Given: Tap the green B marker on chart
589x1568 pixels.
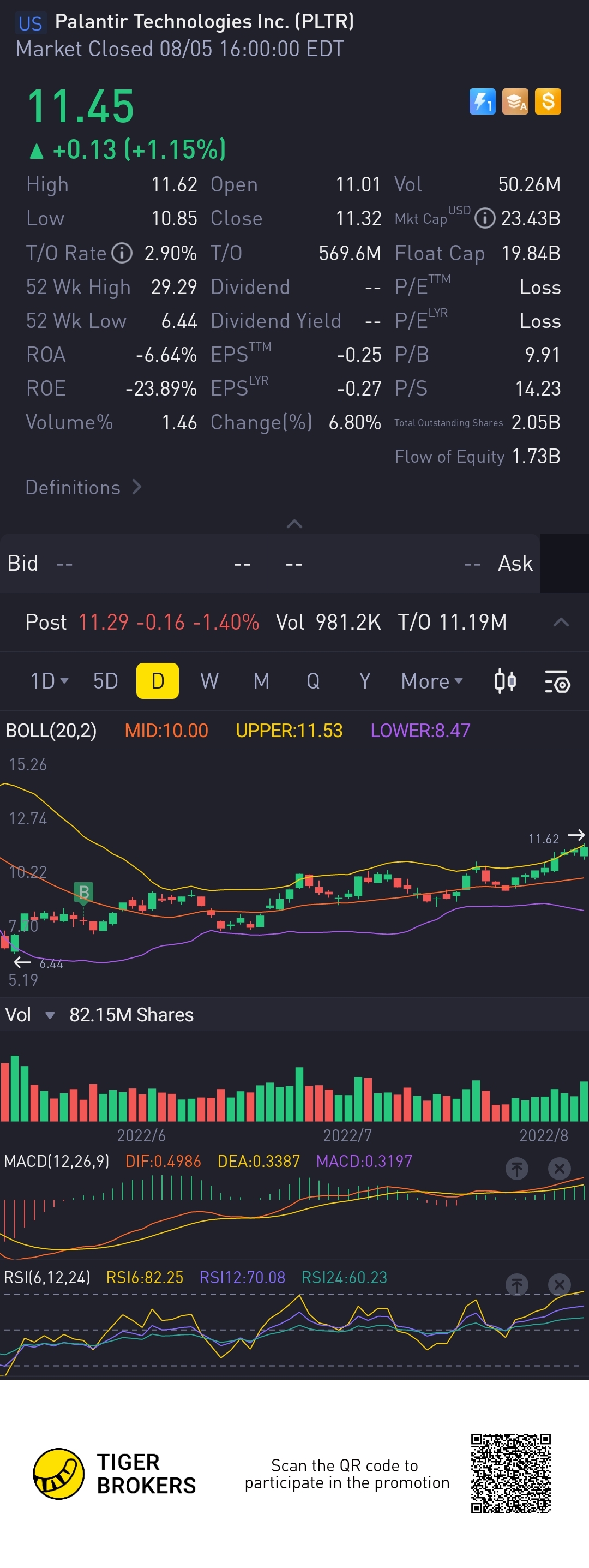Looking at the screenshot, I should coord(83,893).
